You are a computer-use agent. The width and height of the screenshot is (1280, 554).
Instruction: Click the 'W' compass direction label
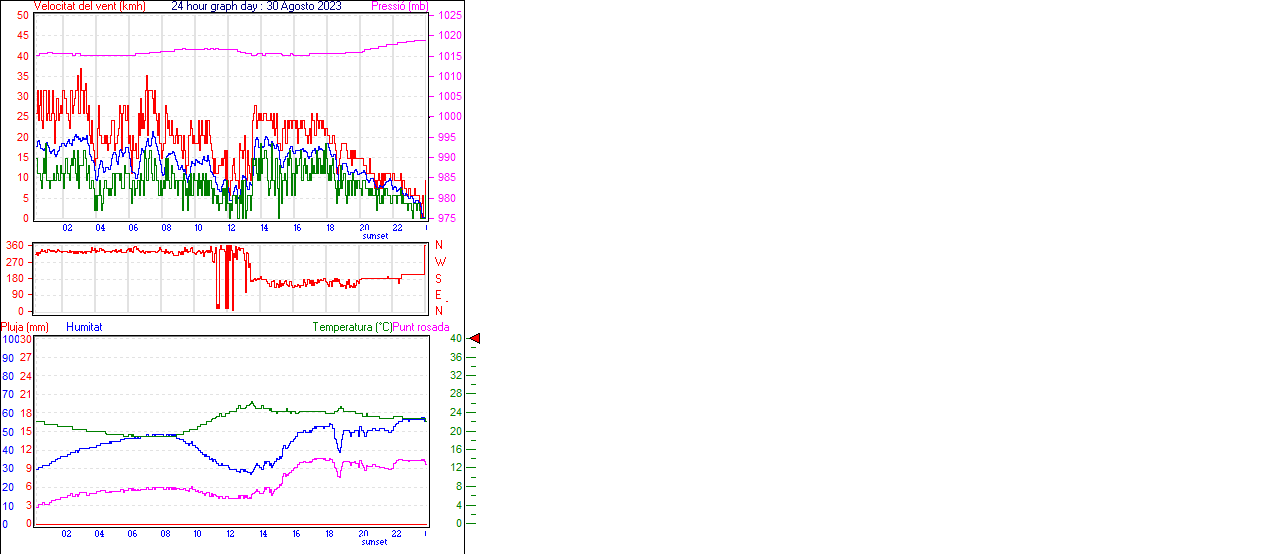pyautogui.click(x=440, y=262)
